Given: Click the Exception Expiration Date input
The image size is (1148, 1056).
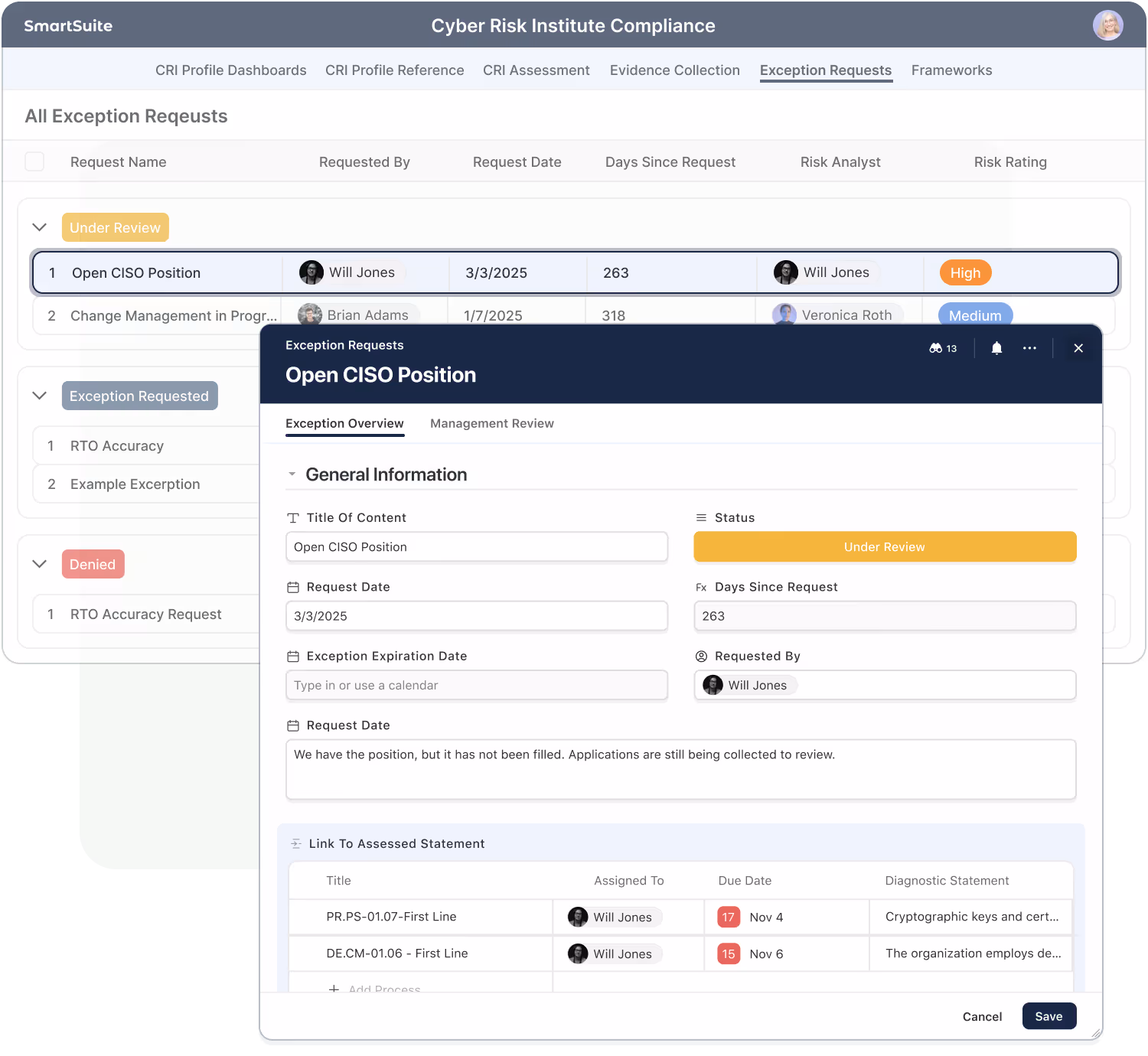Looking at the screenshot, I should click(477, 685).
